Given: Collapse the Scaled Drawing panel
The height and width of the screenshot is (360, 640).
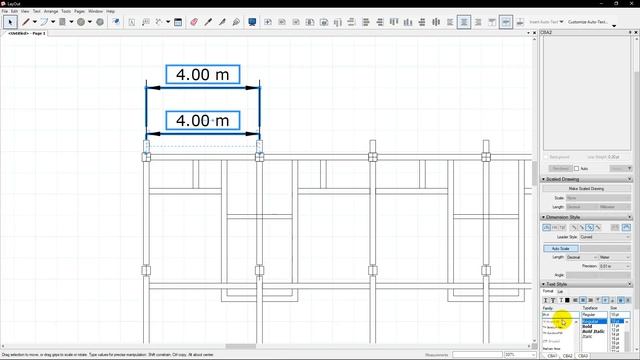Looking at the screenshot, I should coord(544,179).
